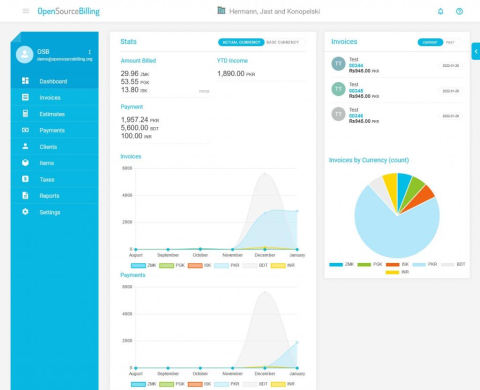This screenshot has height=390, width=480.
Task: Toggle PKR legend in Invoices chart
Action: pyautogui.click(x=227, y=265)
